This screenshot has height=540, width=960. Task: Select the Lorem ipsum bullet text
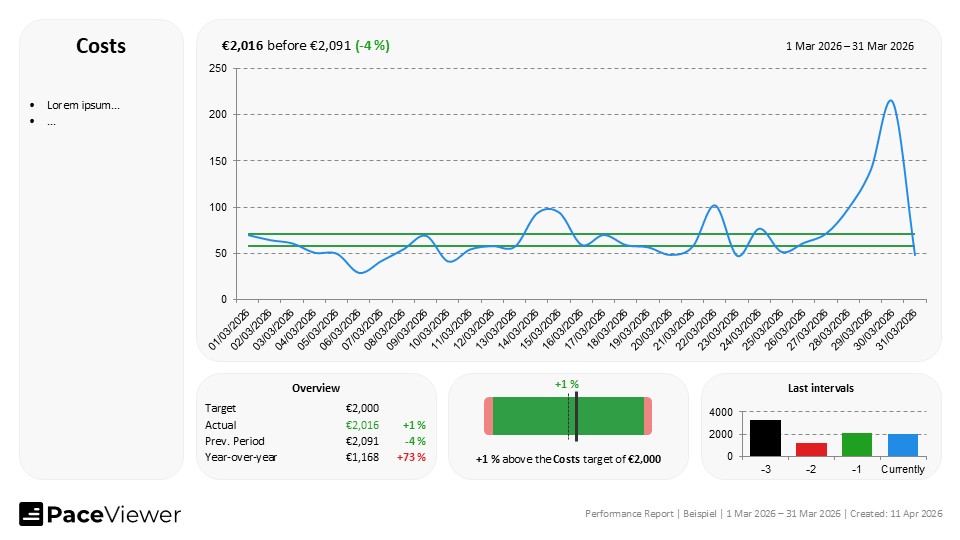pos(83,105)
